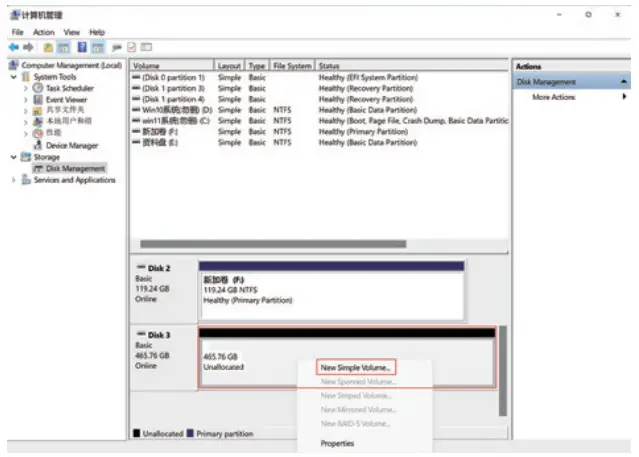The image size is (639, 457).
Task: Expand the 性能 (Performance) node
Action: tap(26, 133)
